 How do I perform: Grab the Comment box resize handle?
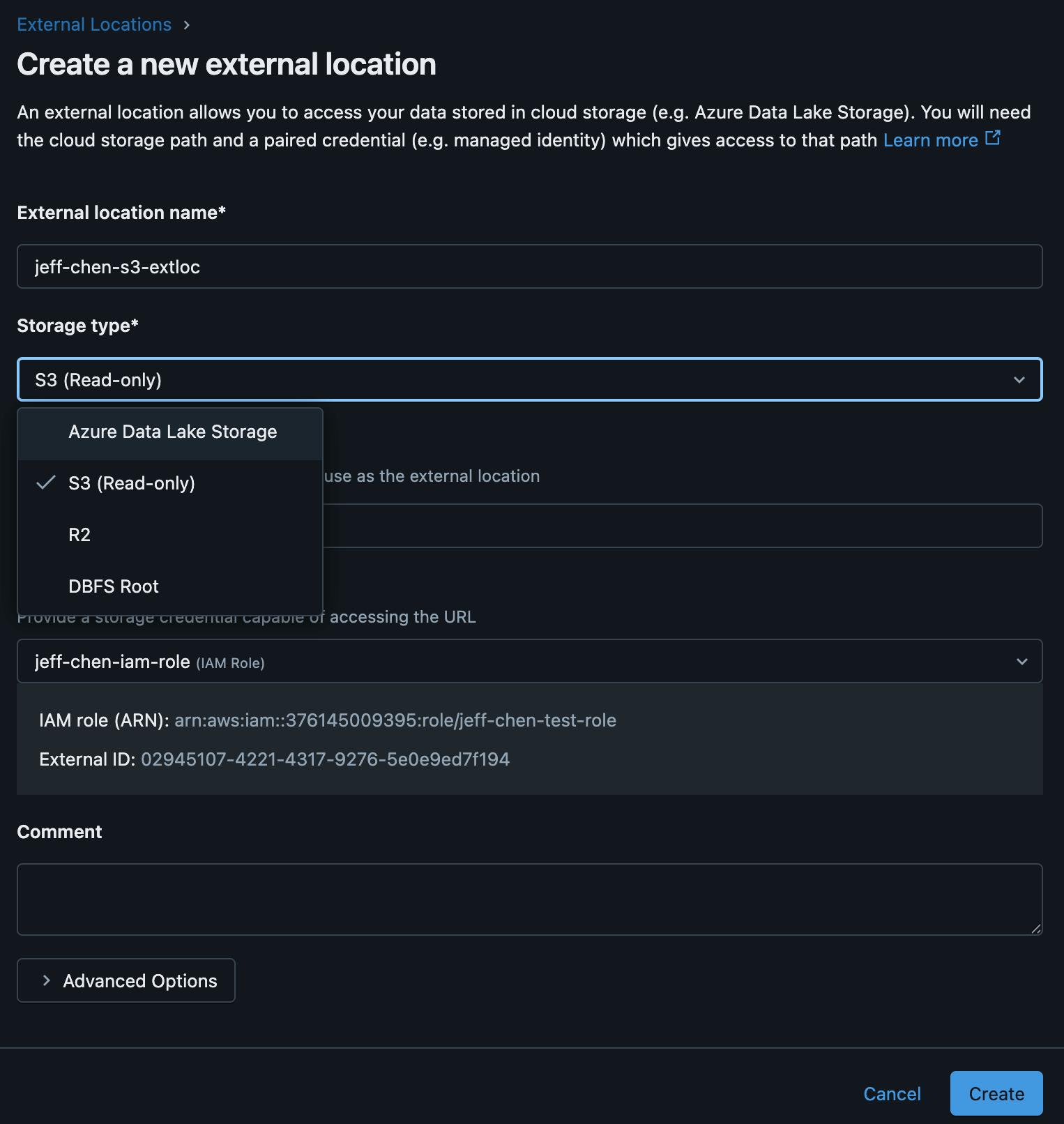tap(1036, 929)
